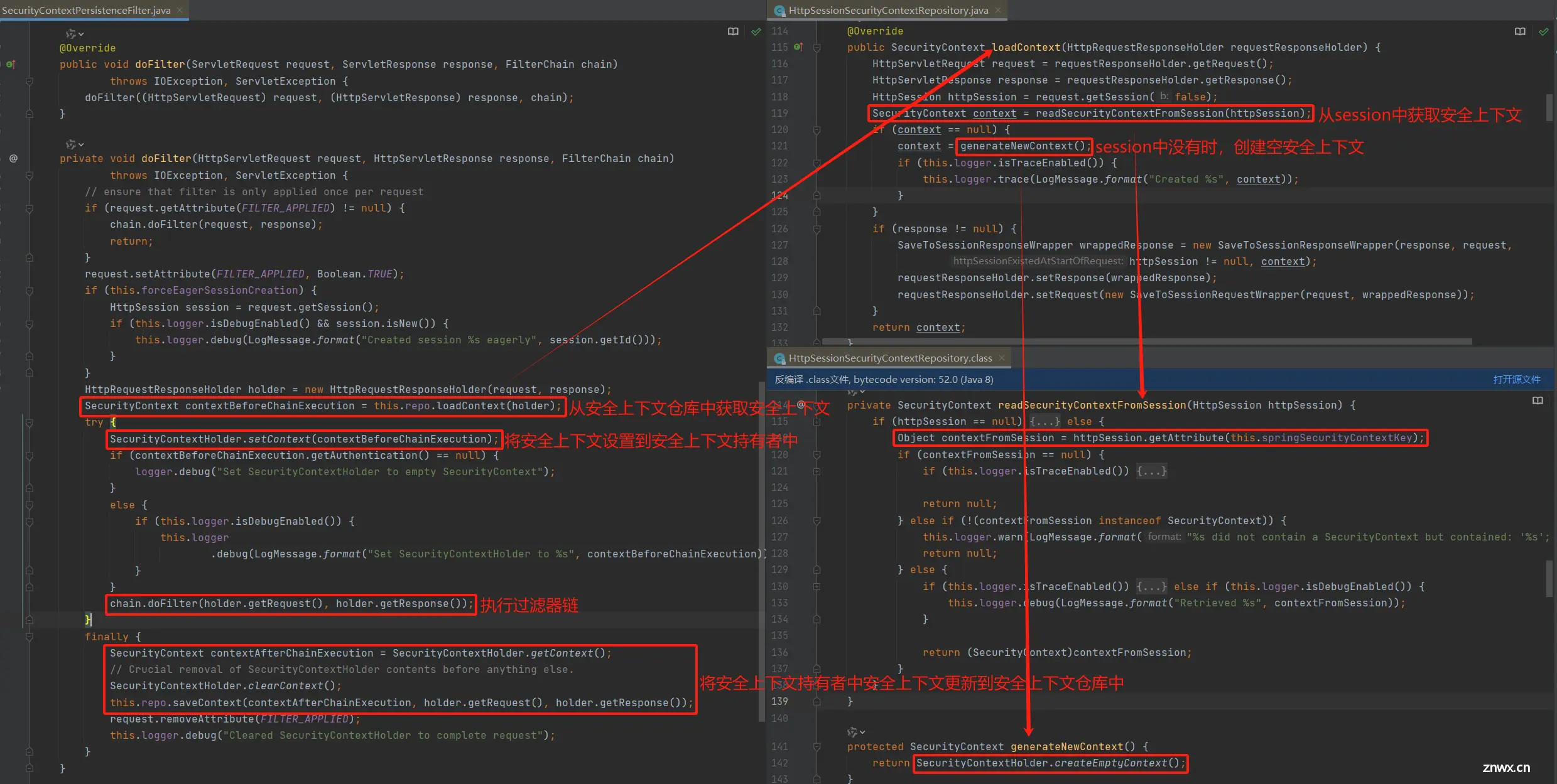Collapse public doFilter body via throws-line fold marker

[29, 81]
